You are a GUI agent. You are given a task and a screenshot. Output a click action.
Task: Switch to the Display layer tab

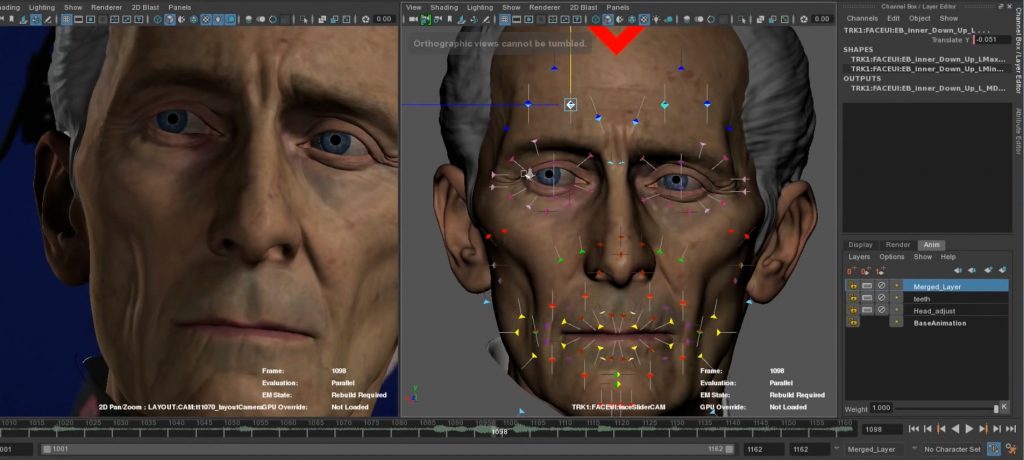[860, 245]
